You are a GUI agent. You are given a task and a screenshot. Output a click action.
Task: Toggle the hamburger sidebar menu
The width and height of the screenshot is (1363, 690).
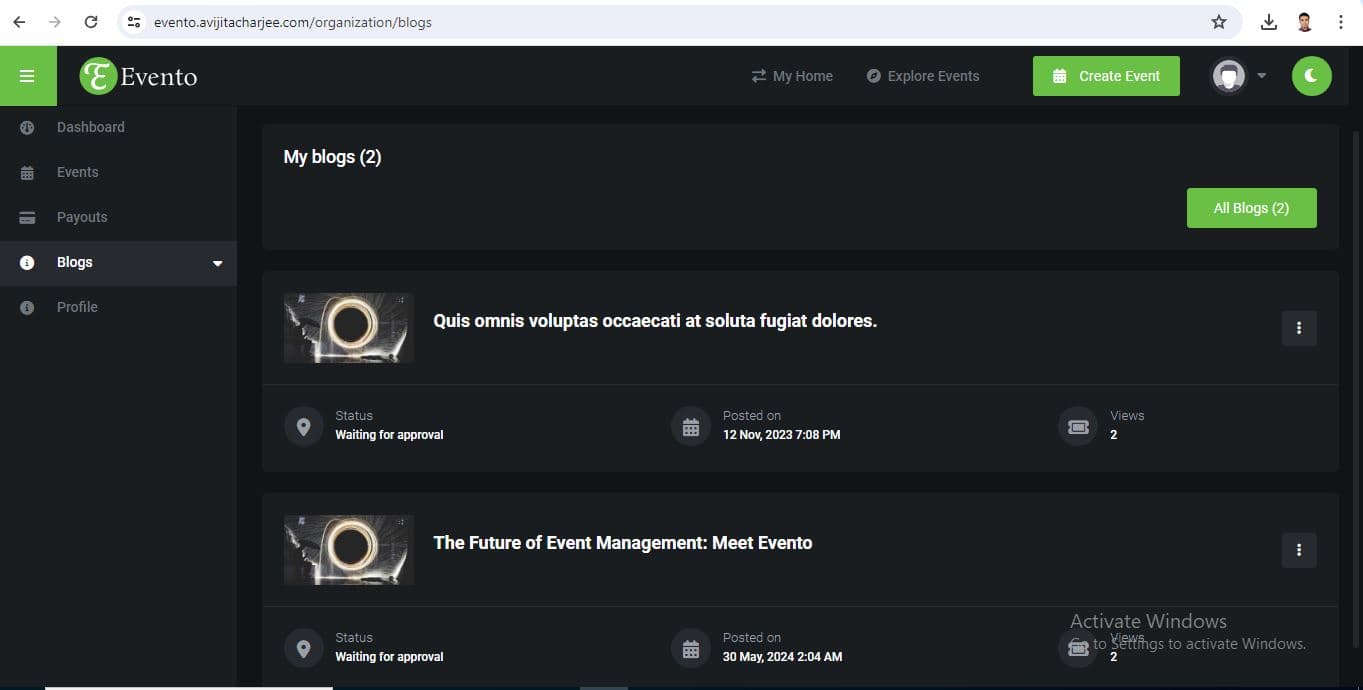tap(27, 76)
